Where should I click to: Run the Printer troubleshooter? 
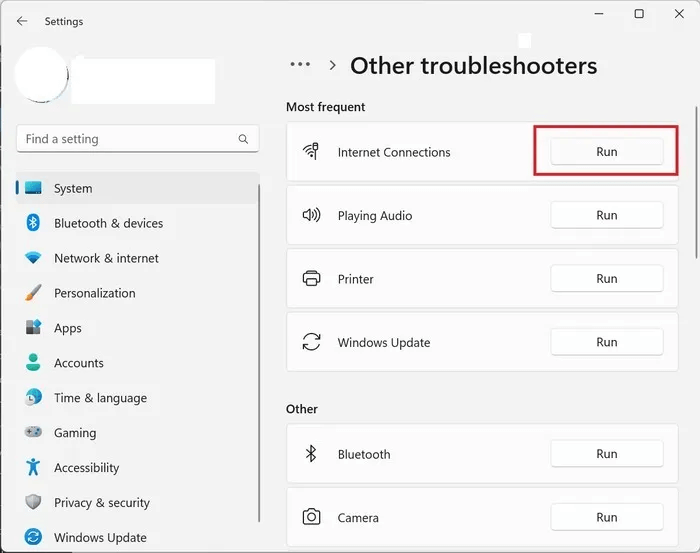point(607,279)
